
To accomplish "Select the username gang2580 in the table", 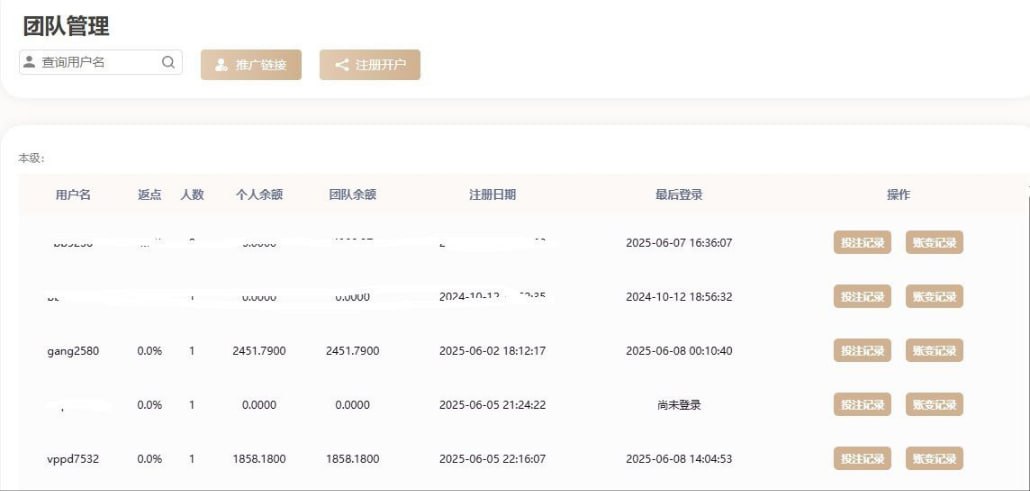I will pos(73,351).
